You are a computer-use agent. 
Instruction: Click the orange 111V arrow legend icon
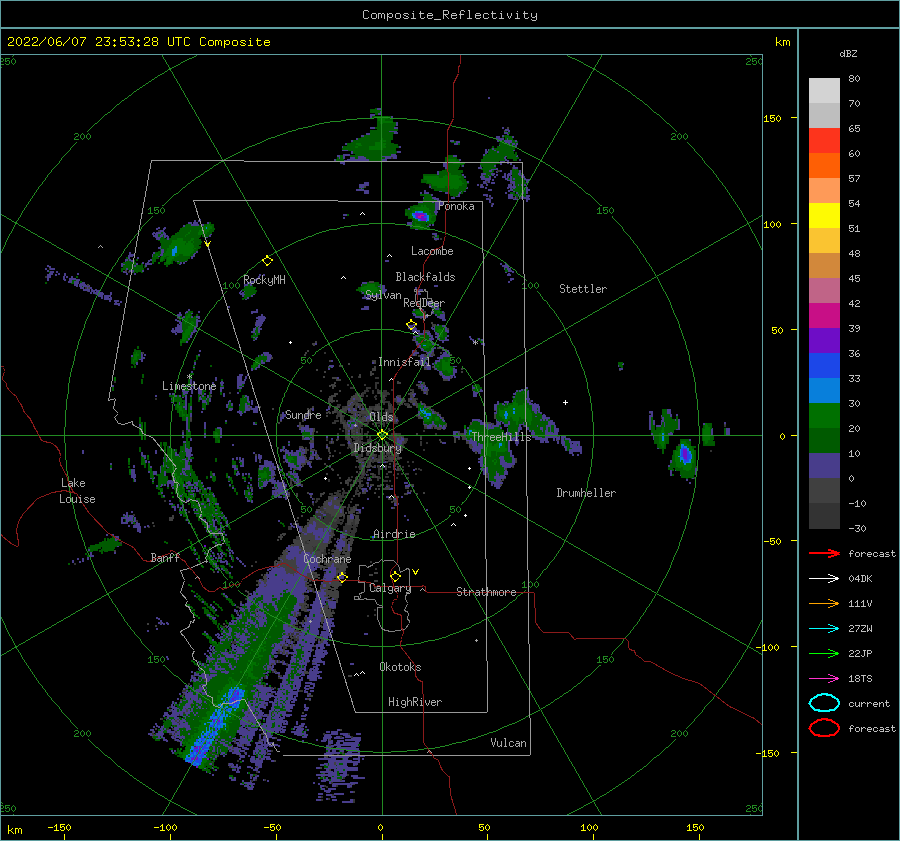tap(824, 603)
